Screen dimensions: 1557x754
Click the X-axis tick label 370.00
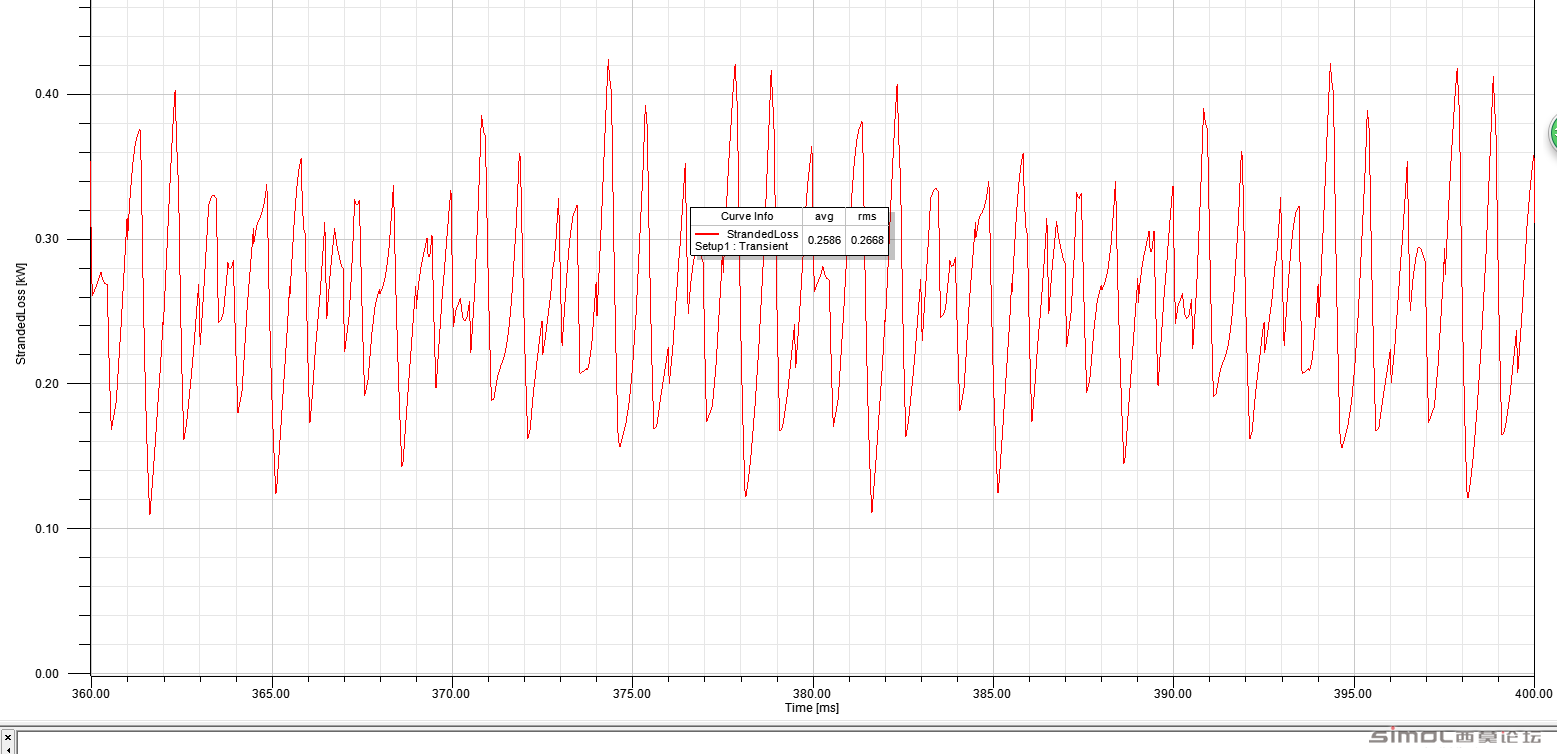(x=451, y=693)
